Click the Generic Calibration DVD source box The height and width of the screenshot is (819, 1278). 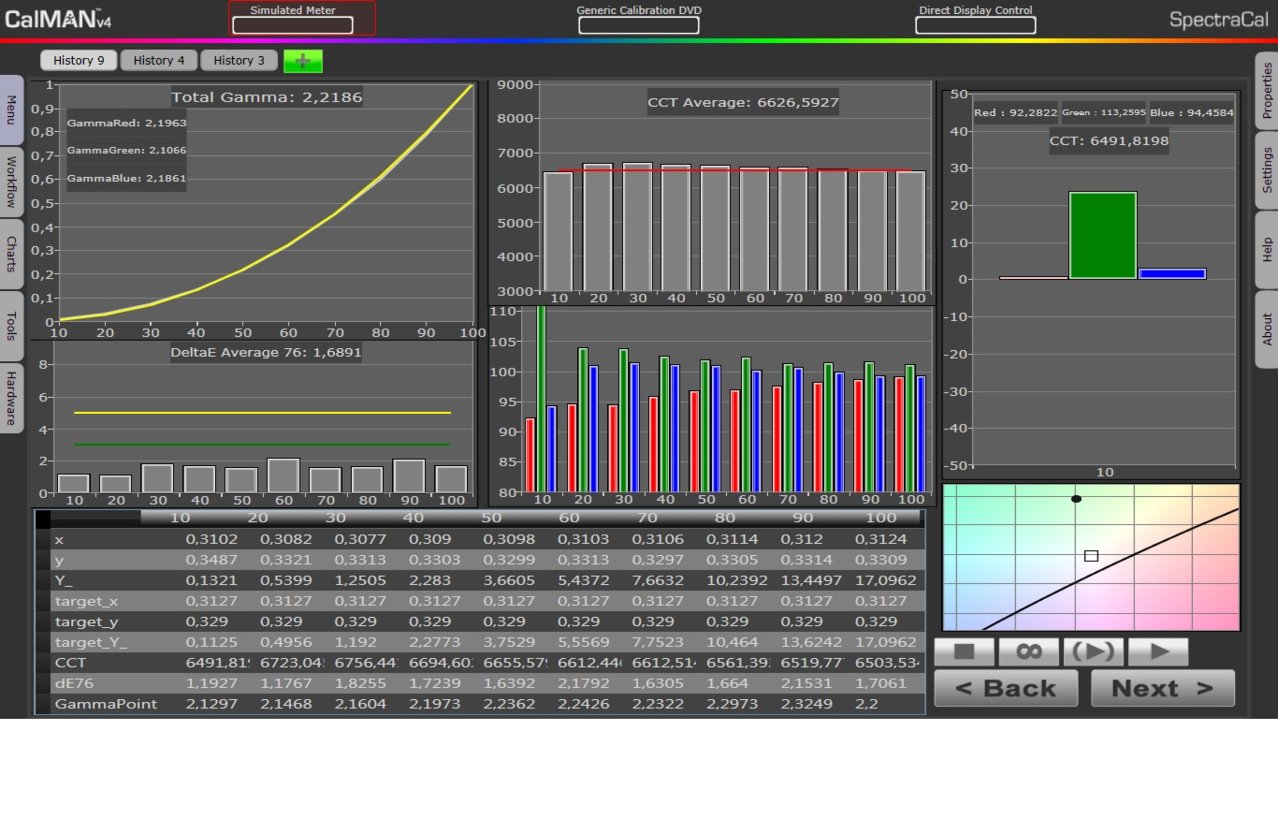[639, 25]
